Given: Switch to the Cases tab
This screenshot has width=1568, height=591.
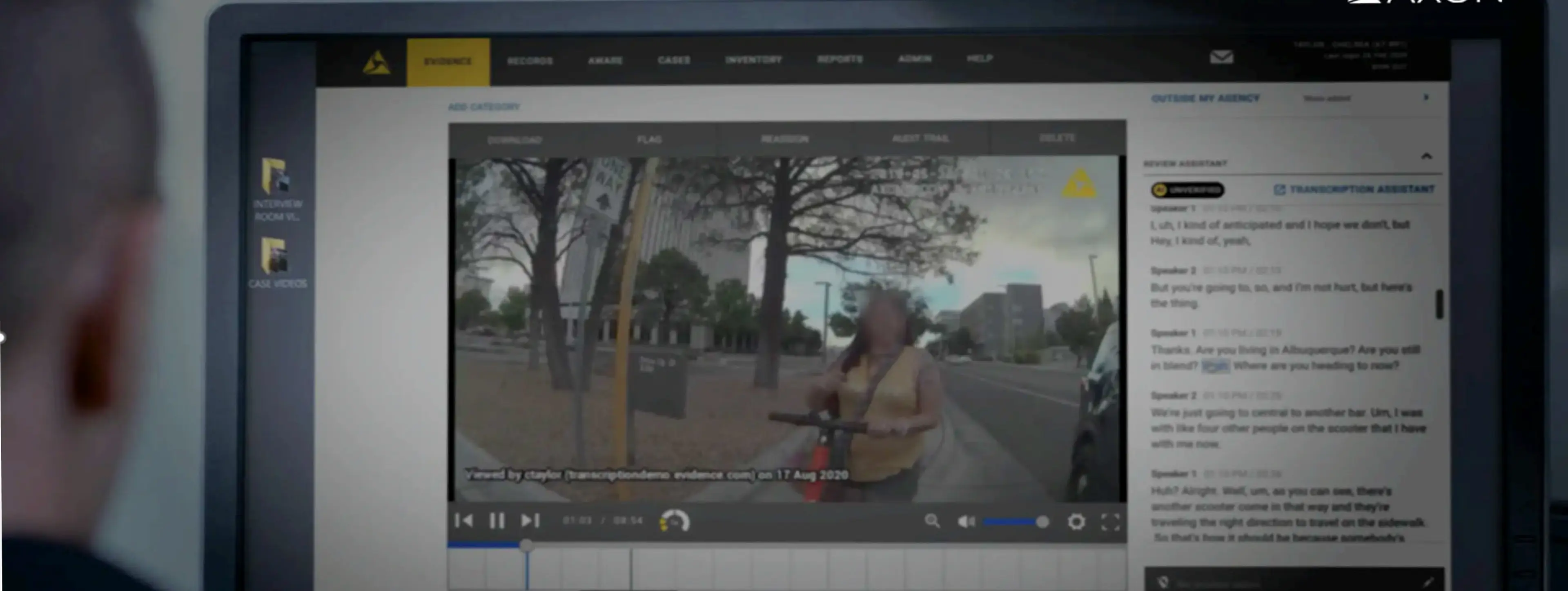Looking at the screenshot, I should point(673,60).
